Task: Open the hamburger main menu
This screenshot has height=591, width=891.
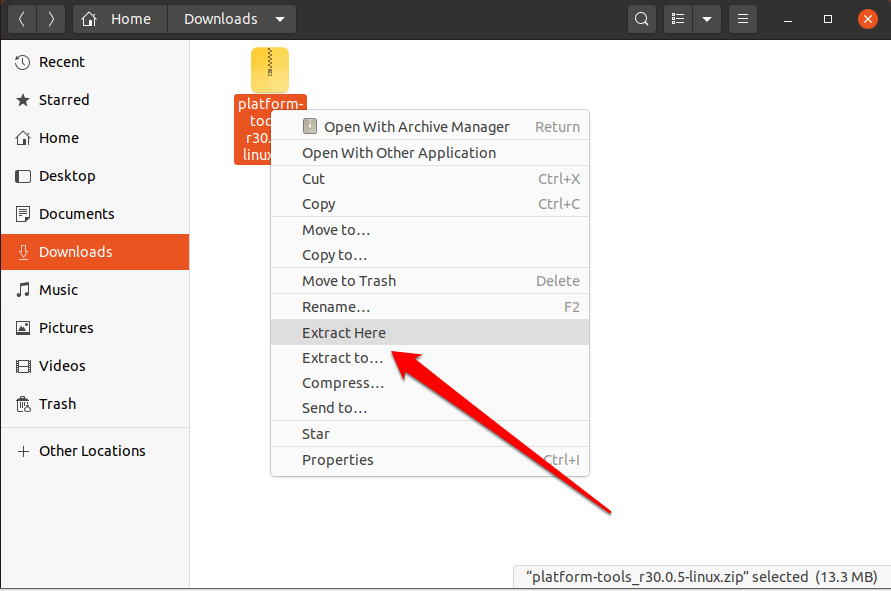Action: pyautogui.click(x=743, y=19)
